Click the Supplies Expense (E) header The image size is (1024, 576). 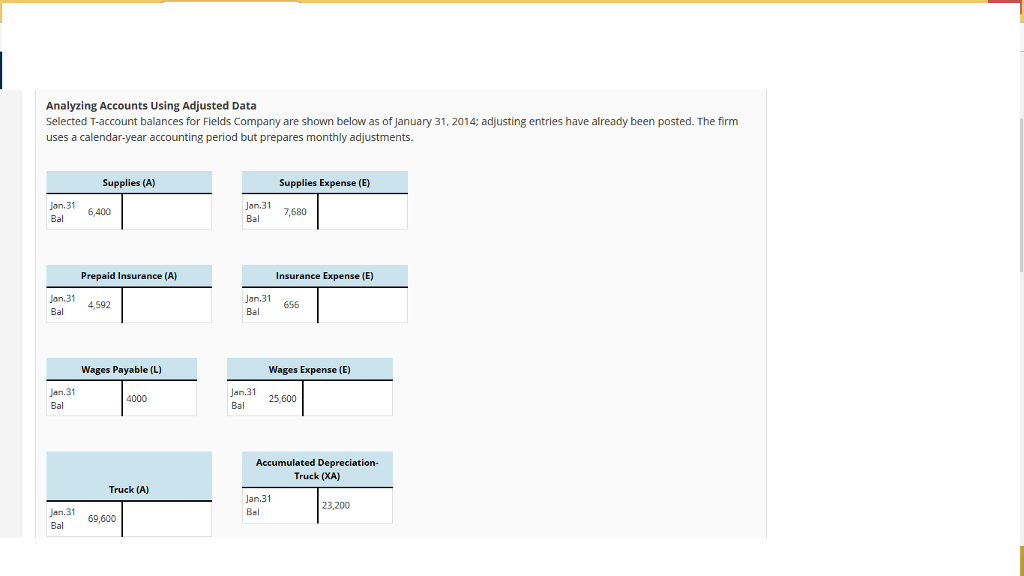tap(324, 182)
